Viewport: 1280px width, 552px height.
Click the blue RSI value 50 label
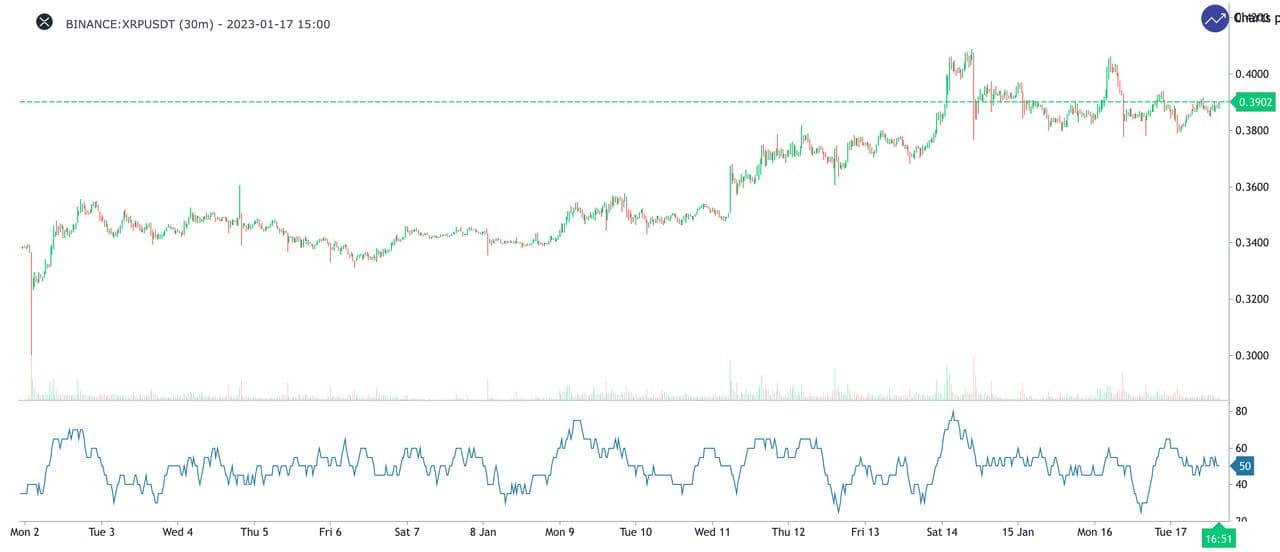point(1244,466)
